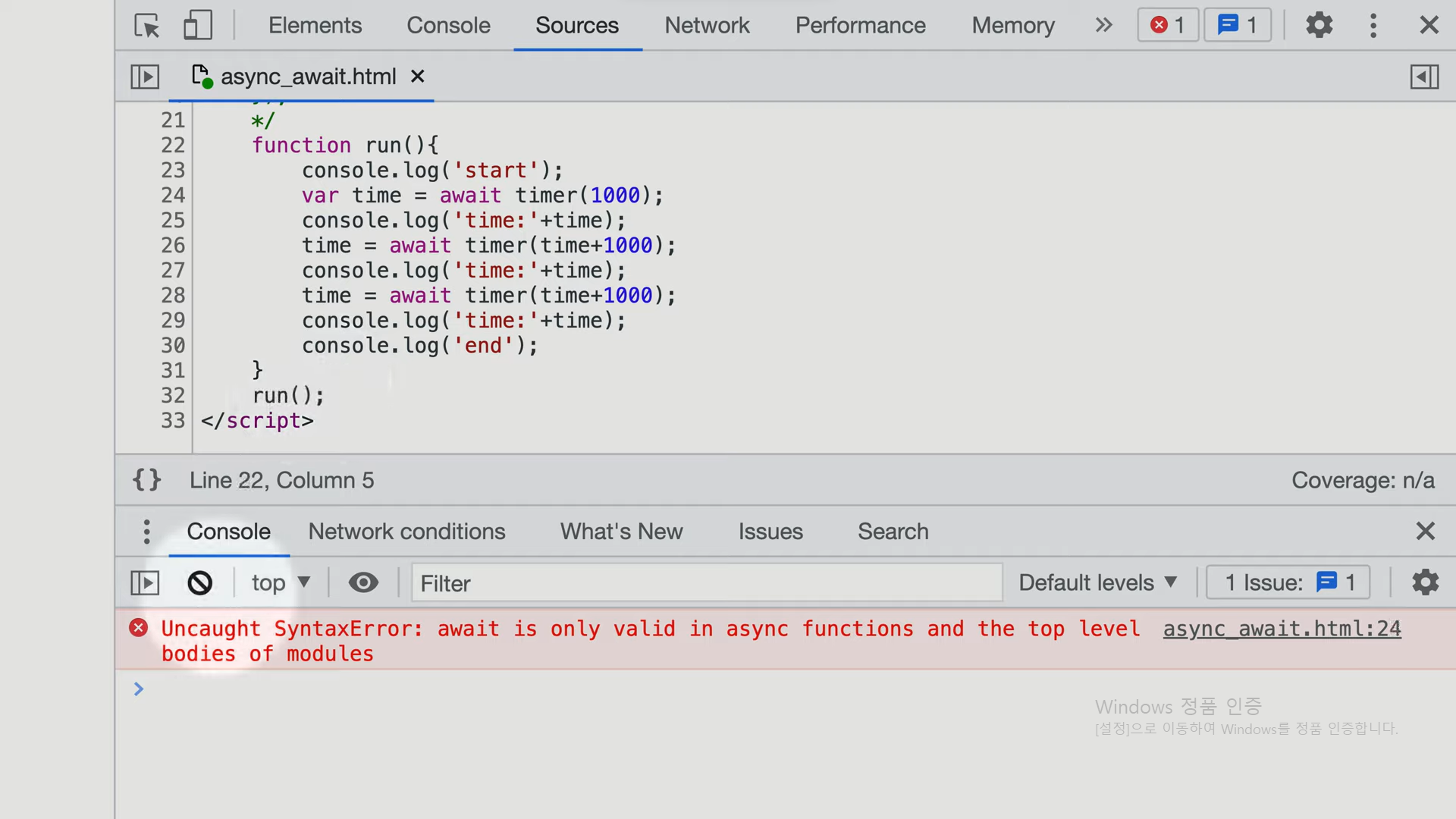
Task: Open console settings gear
Action: (1425, 582)
